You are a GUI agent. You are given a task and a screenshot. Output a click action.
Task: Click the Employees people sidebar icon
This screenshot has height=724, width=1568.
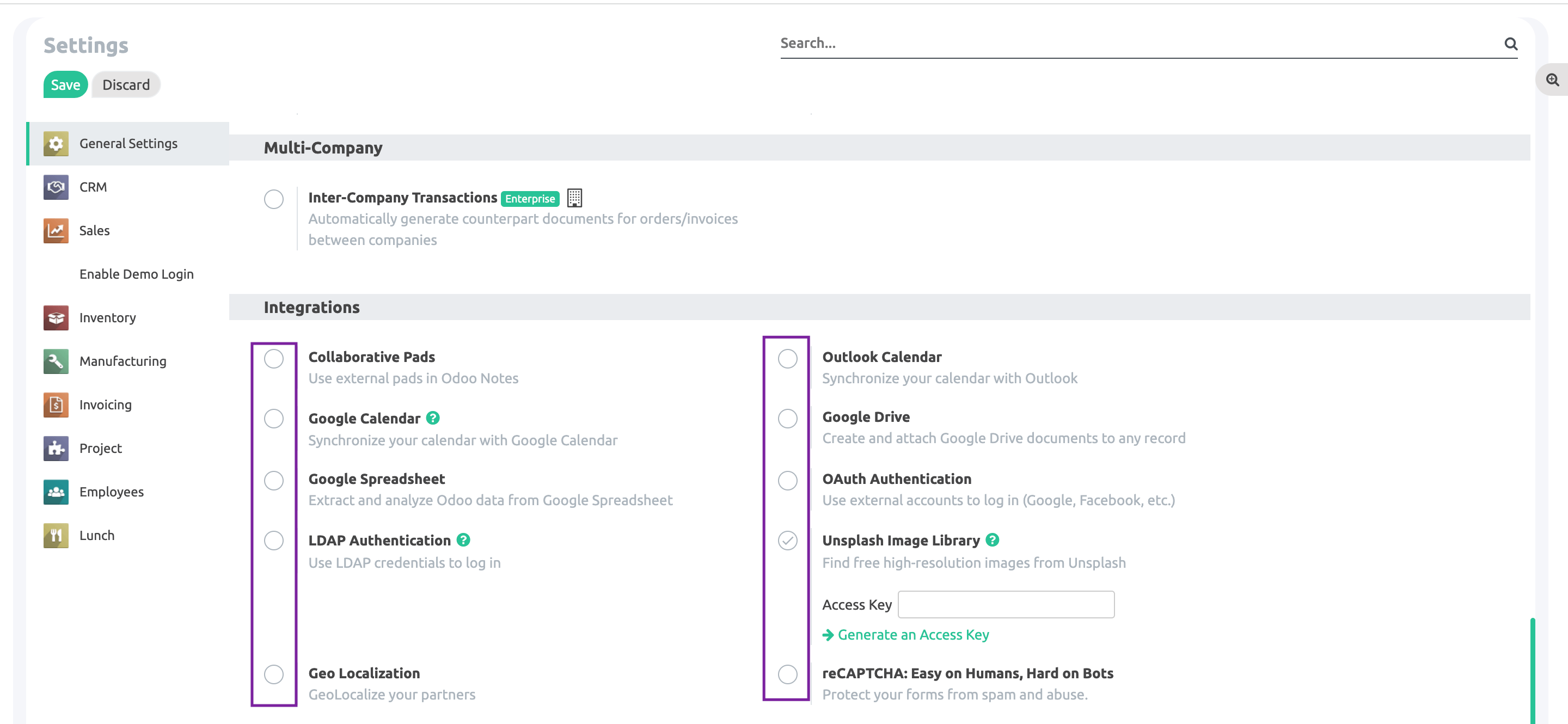(x=56, y=492)
